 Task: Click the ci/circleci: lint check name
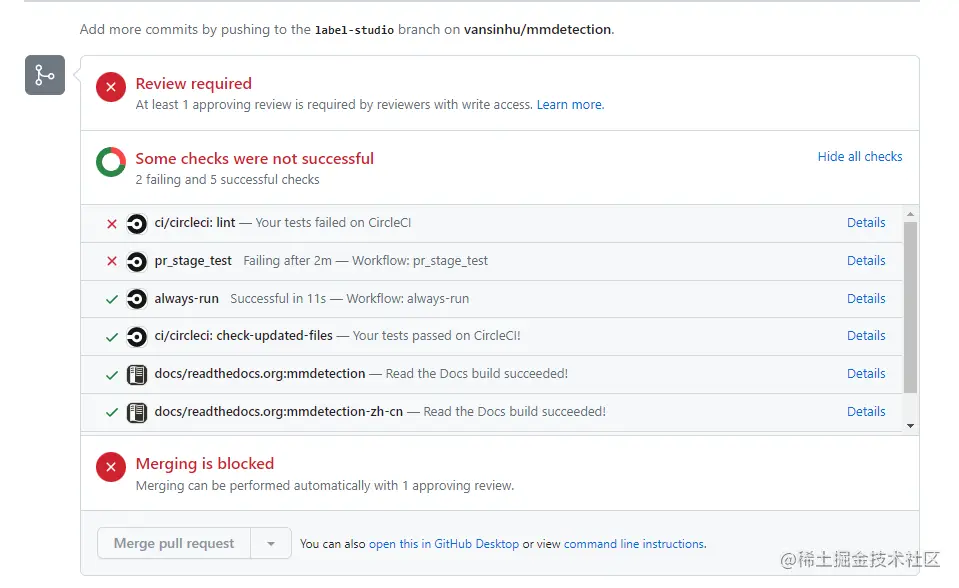194,223
